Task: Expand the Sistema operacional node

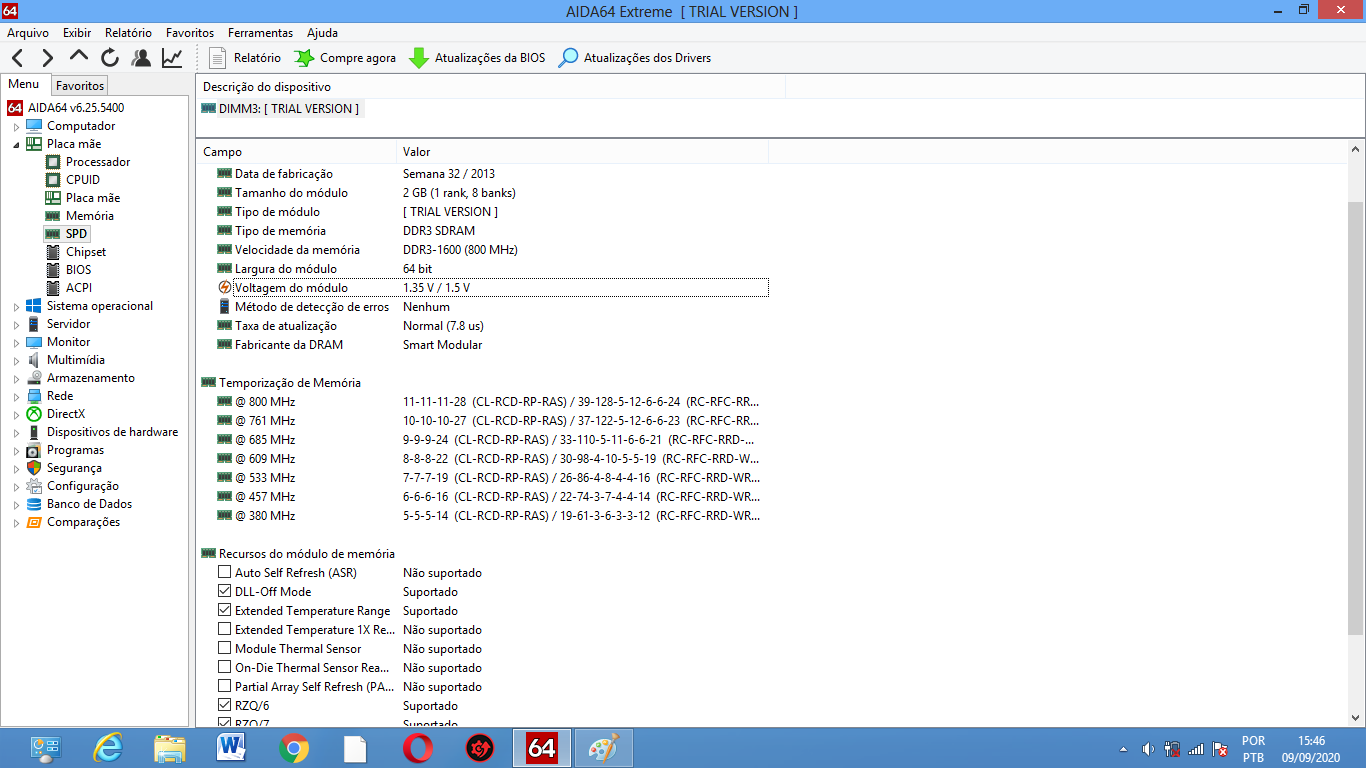Action: click(16, 307)
